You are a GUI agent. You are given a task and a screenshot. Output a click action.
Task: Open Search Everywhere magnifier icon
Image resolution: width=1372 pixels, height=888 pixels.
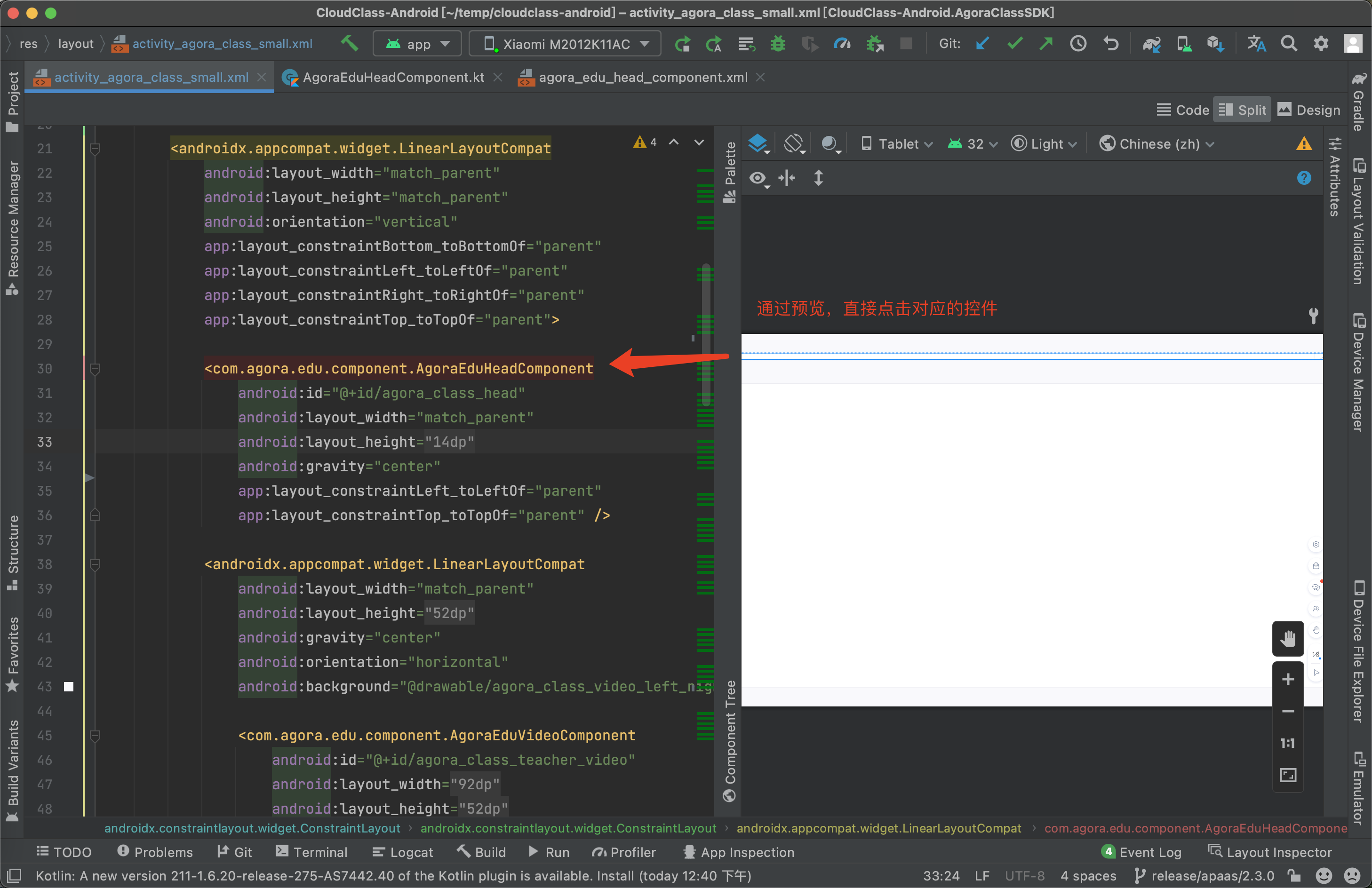click(x=1288, y=44)
